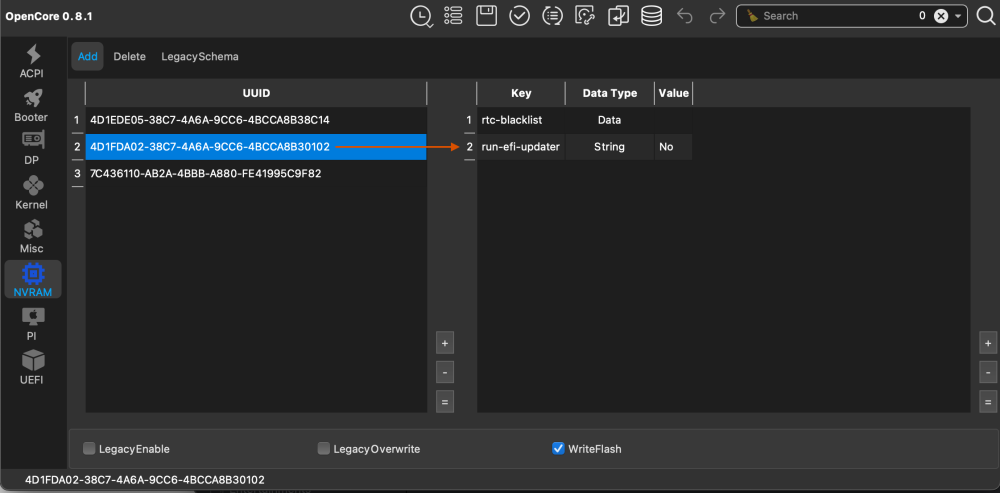1000x493 pixels.
Task: Click the magnifying glass search icon
Action: point(987,16)
